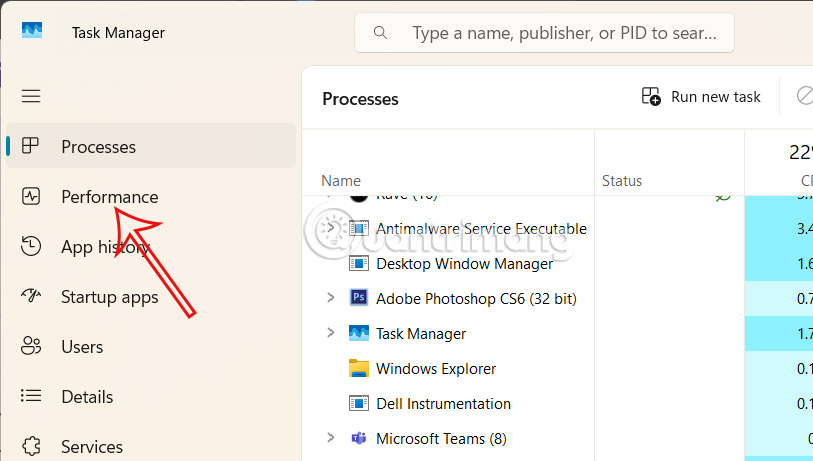Select the Windows Explorer process row
This screenshot has width=813, height=461.
coord(435,368)
